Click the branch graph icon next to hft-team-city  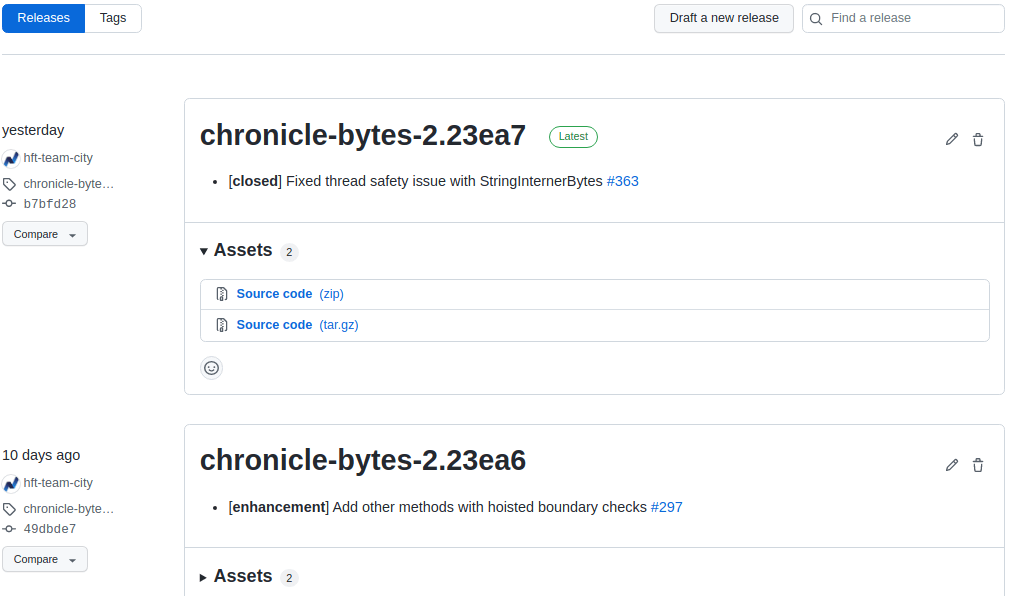pos(10,158)
